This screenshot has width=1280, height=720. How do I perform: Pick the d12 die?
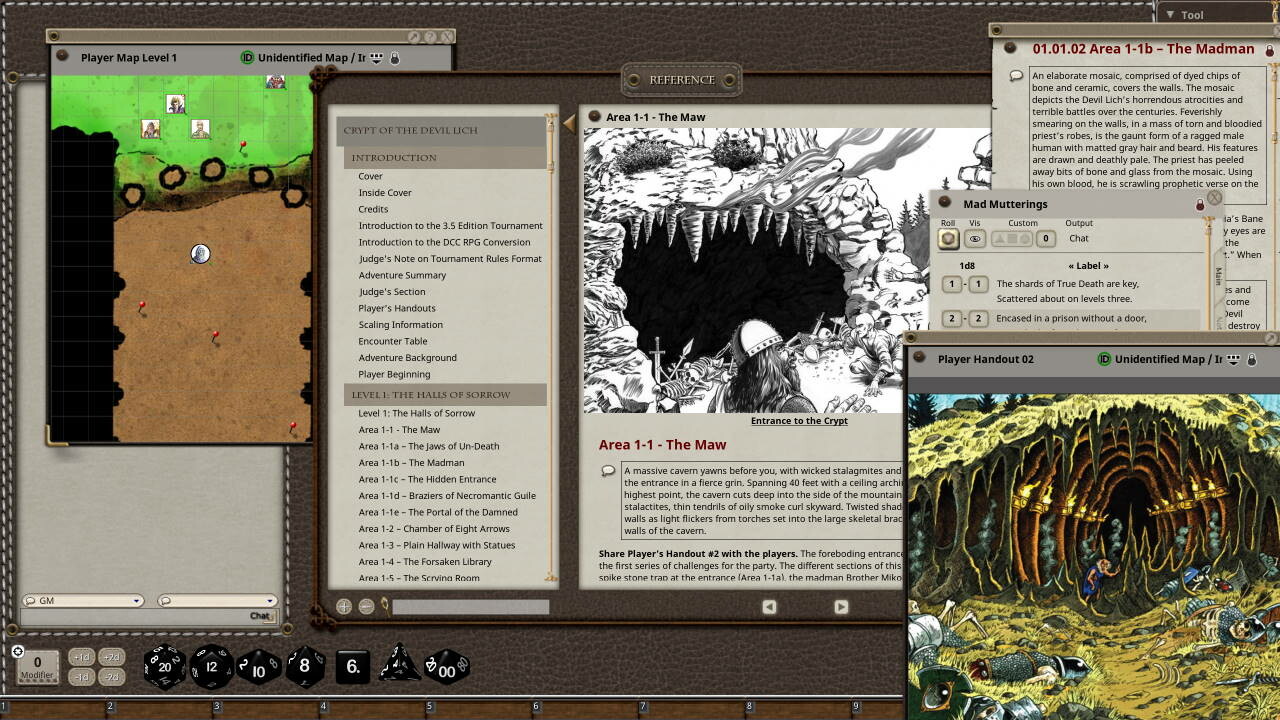[x=212, y=667]
